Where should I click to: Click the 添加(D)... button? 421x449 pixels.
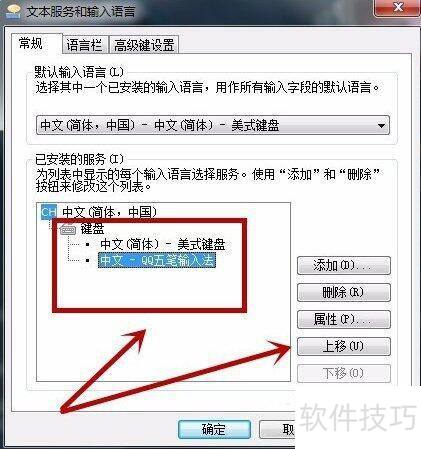tap(343, 265)
